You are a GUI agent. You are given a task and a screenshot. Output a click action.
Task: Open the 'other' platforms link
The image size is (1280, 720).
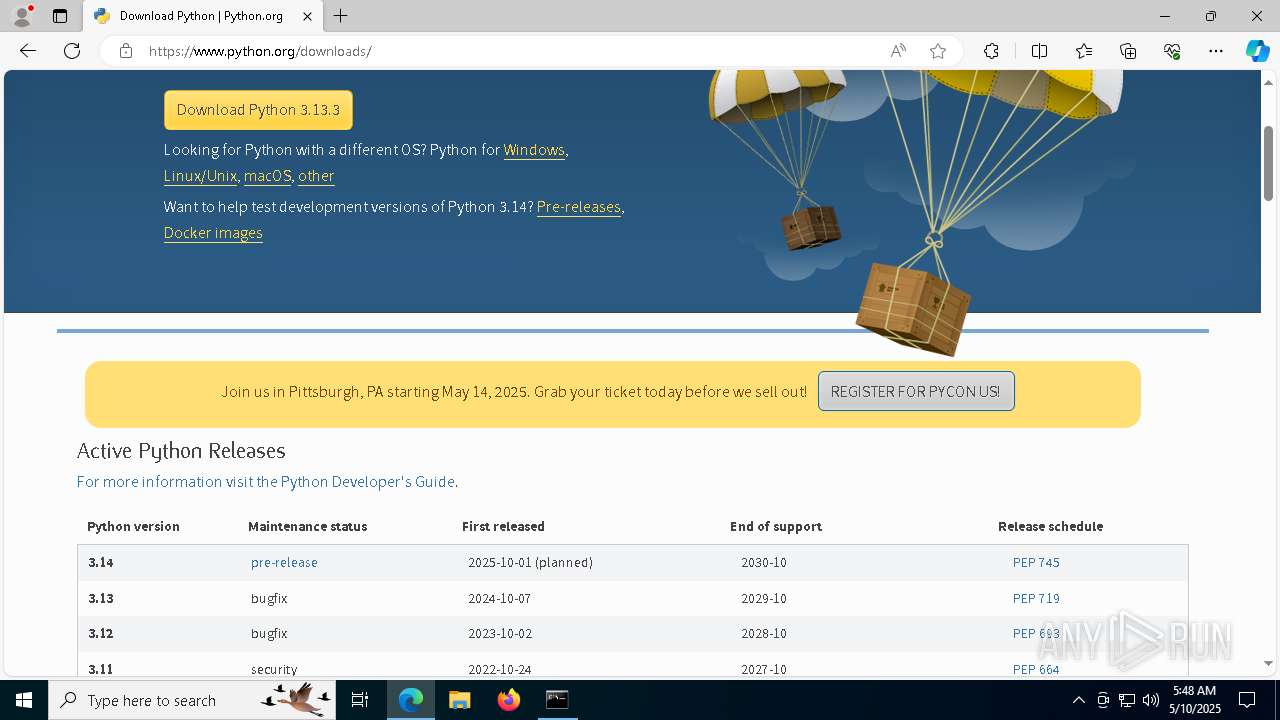click(316, 176)
